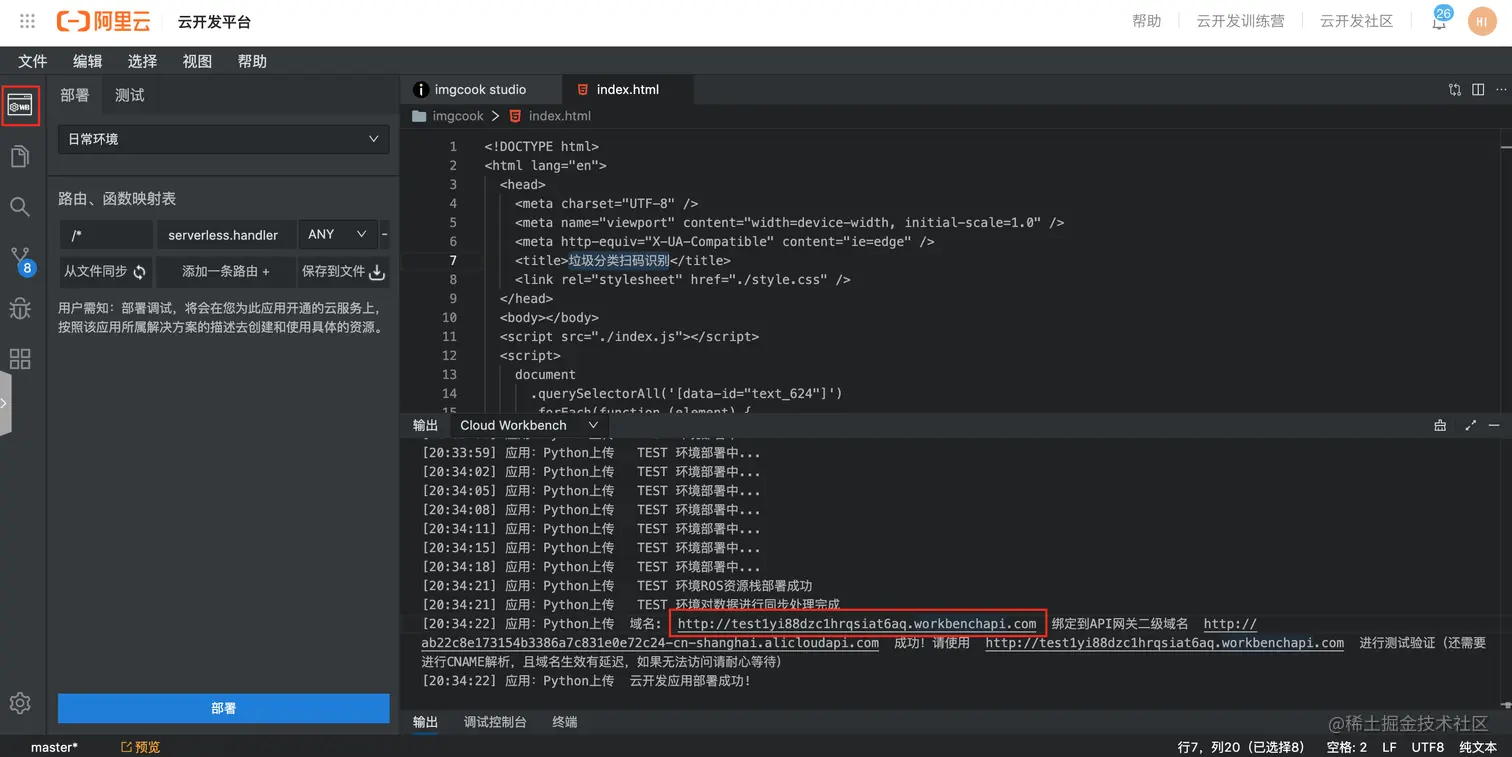Open the 编辑 menu
This screenshot has height=757, width=1512.
coord(88,61)
